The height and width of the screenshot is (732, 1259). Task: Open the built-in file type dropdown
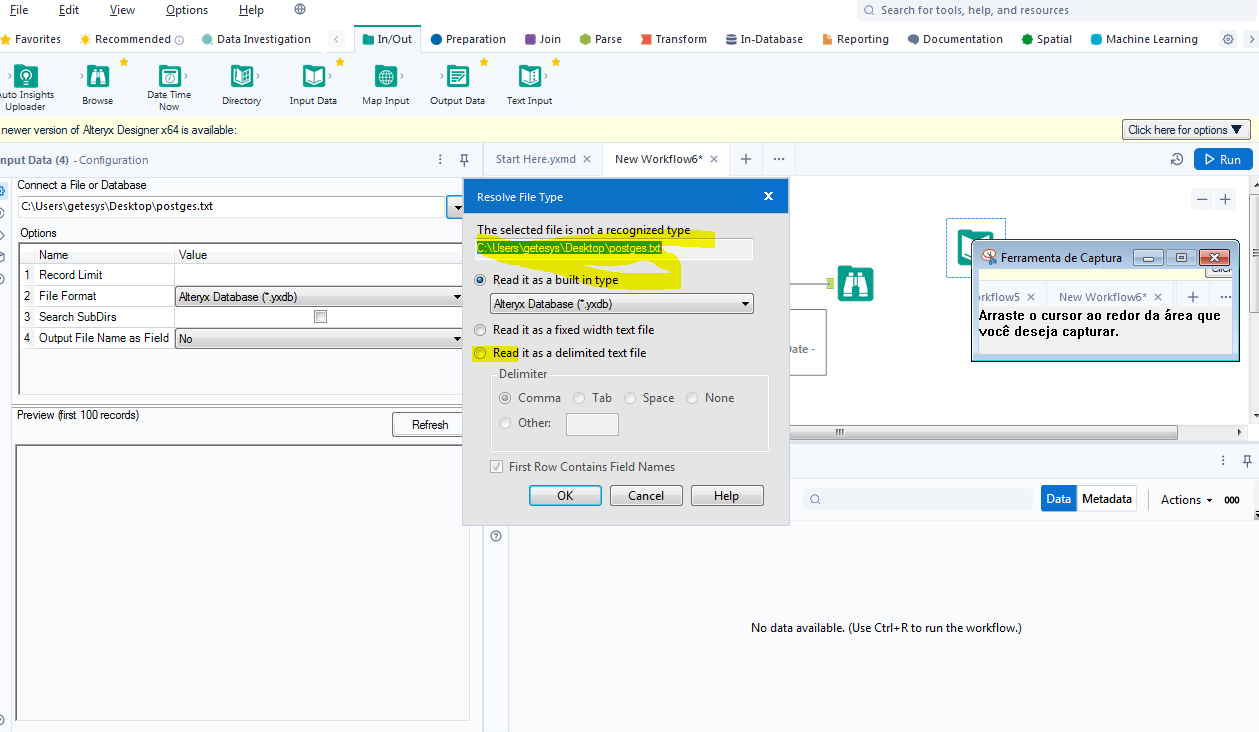[x=744, y=303]
